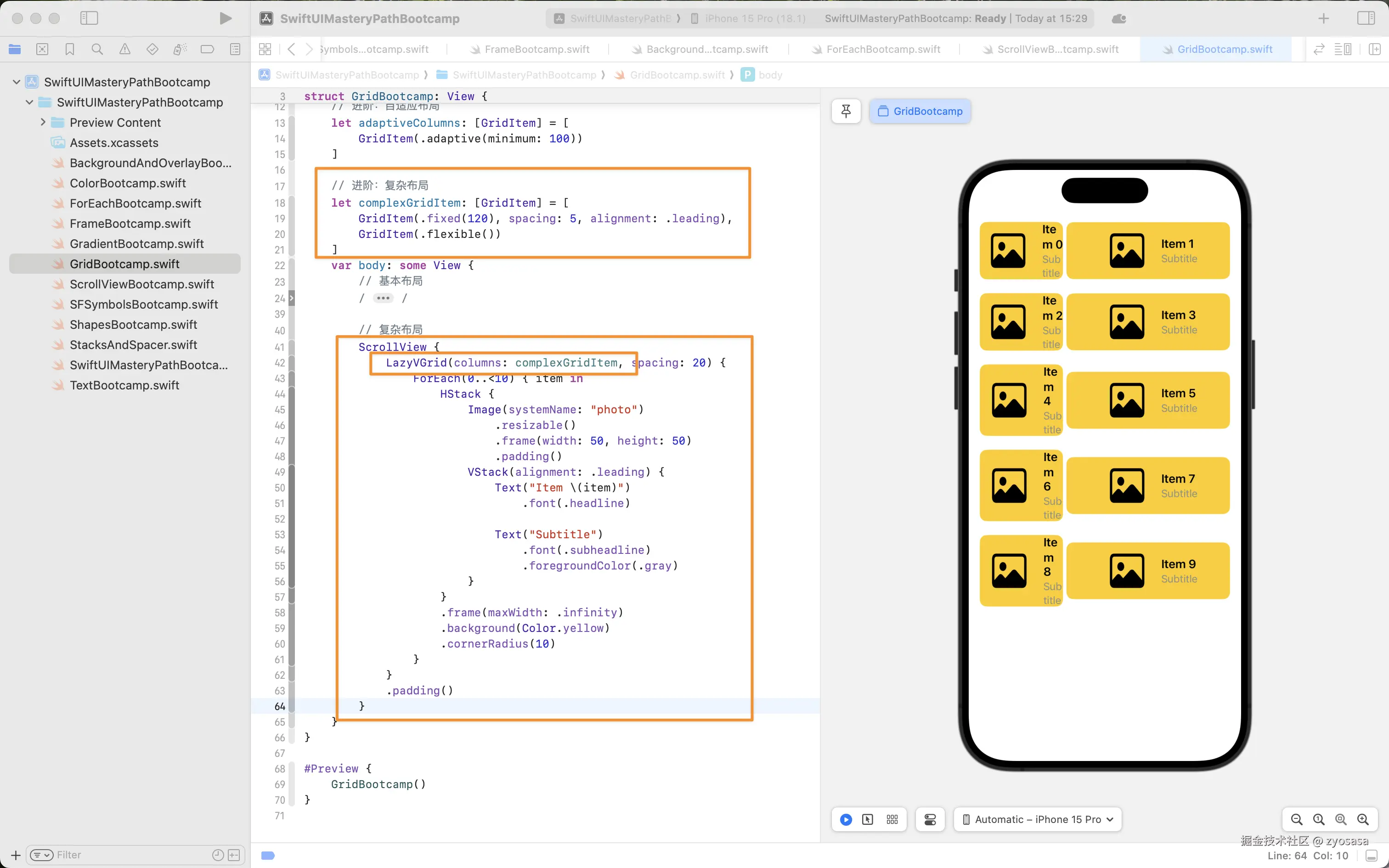Open the Find navigator magnifier icon
Image resolution: width=1389 pixels, height=868 pixels.
[97, 50]
